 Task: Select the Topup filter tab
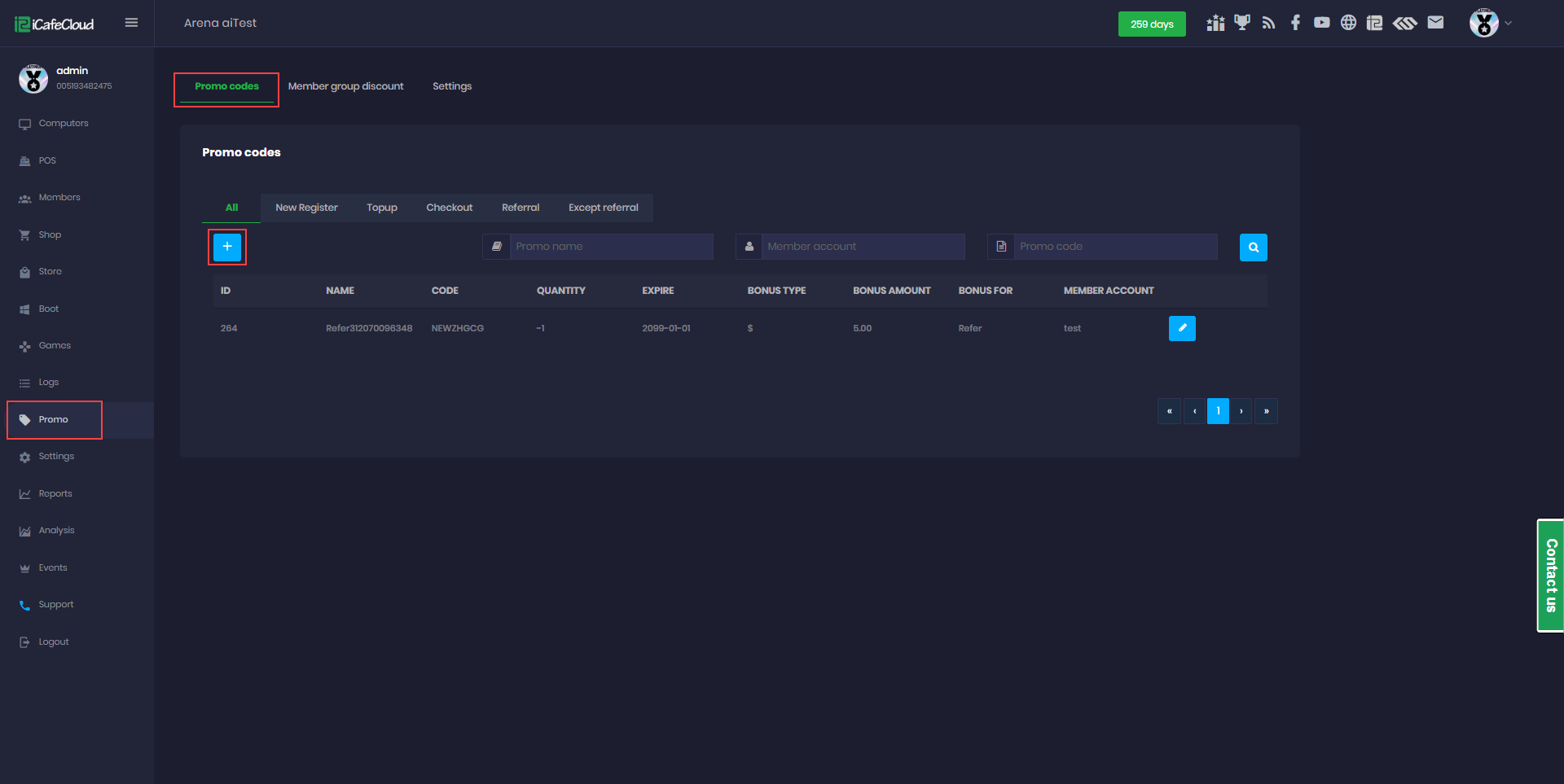tap(381, 208)
